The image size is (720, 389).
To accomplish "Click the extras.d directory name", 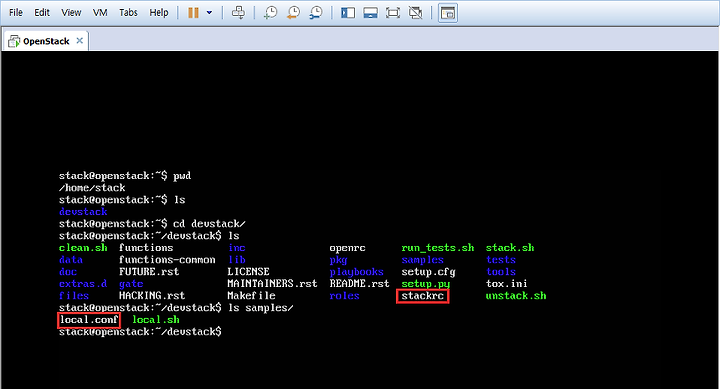I will pyautogui.click(x=83, y=284).
